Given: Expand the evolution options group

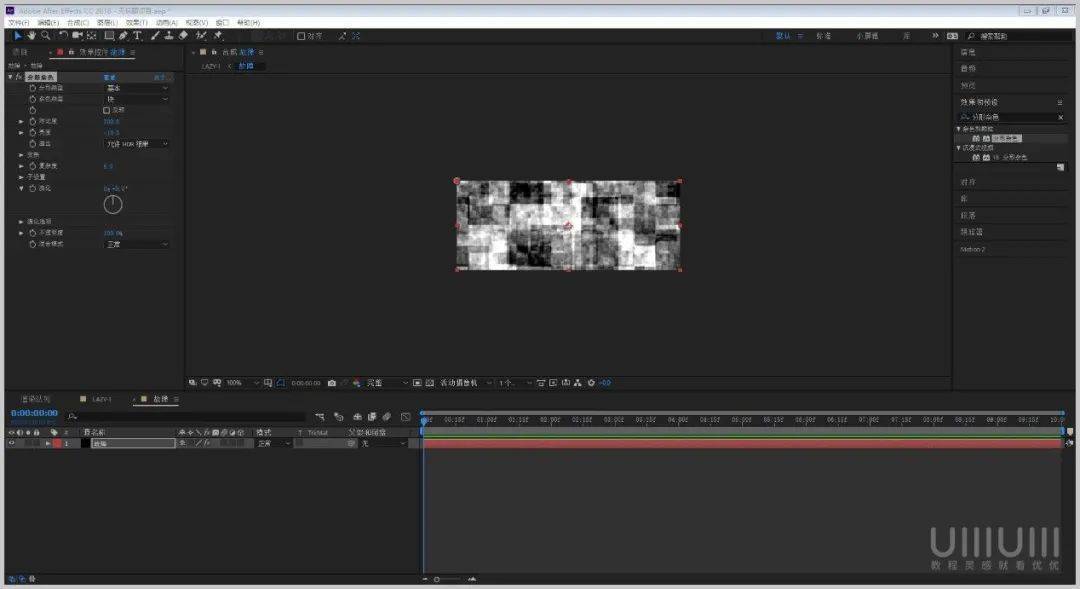Looking at the screenshot, I should coord(21,222).
